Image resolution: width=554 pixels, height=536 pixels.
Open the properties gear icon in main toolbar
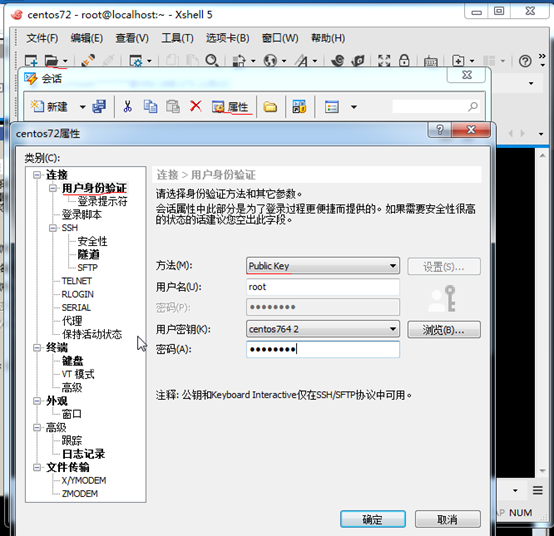click(x=136, y=60)
